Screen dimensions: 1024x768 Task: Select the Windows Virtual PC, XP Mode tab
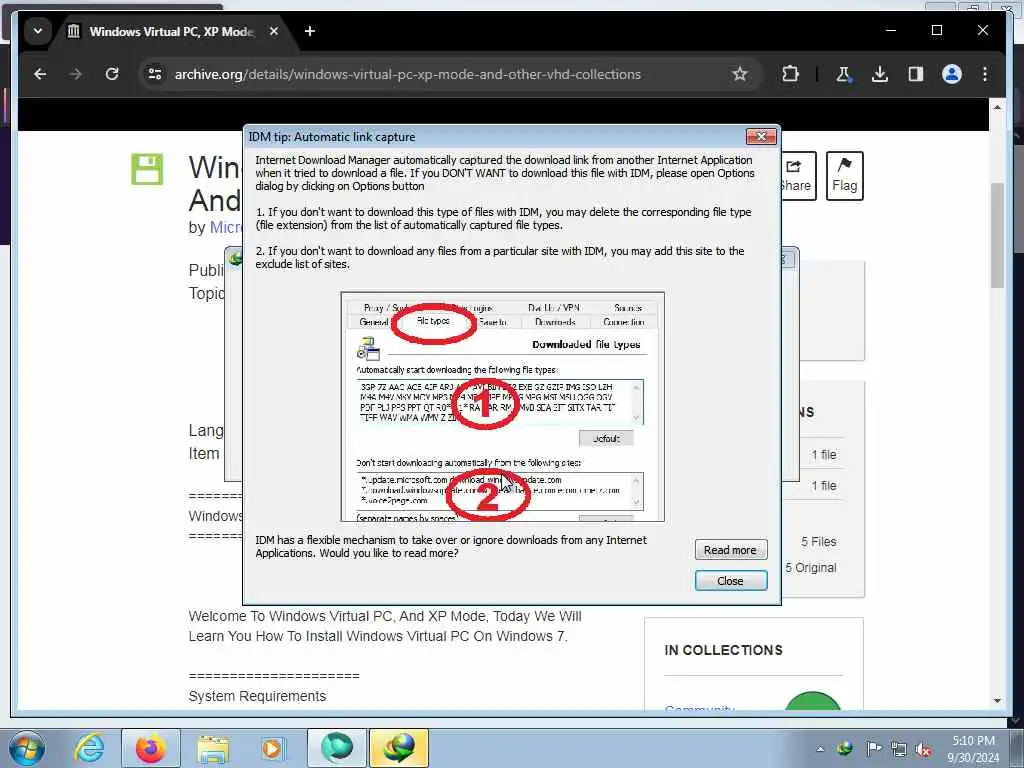tap(171, 31)
